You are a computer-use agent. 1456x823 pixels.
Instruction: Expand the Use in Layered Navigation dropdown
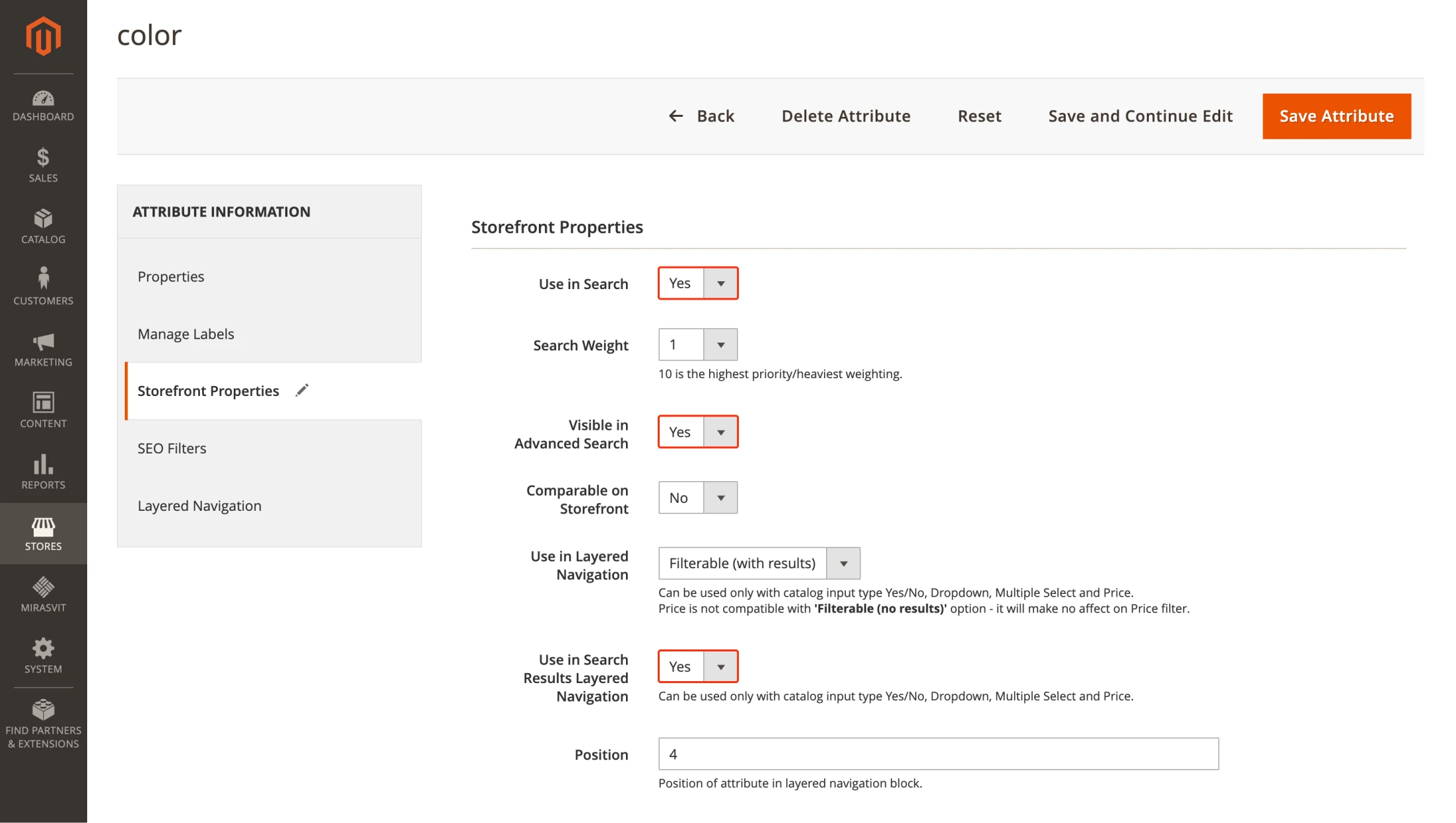tap(843, 563)
